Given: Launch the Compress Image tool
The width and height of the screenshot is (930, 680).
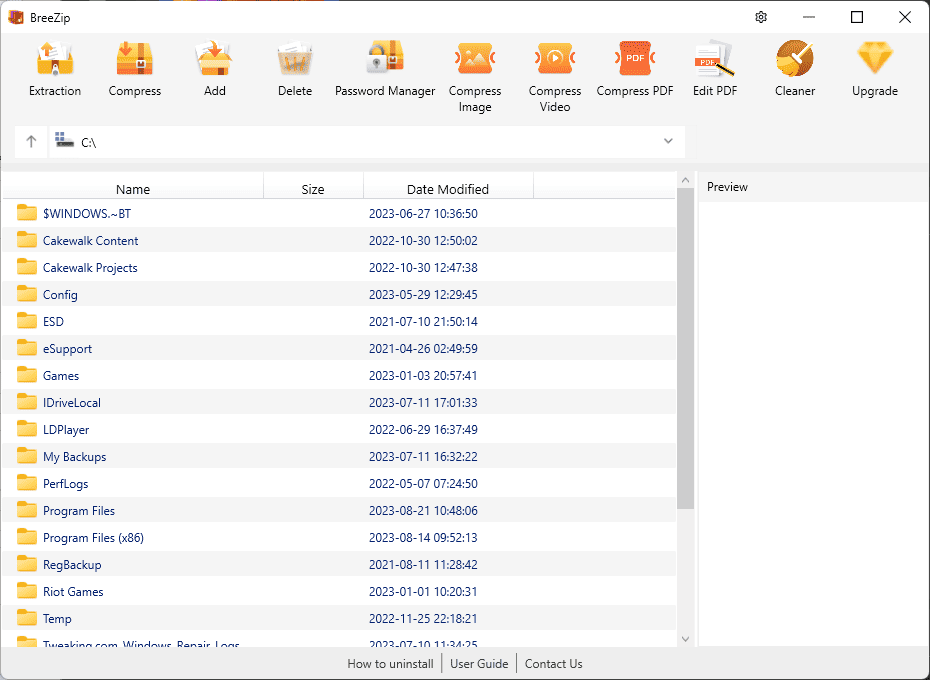Looking at the screenshot, I should [475, 60].
